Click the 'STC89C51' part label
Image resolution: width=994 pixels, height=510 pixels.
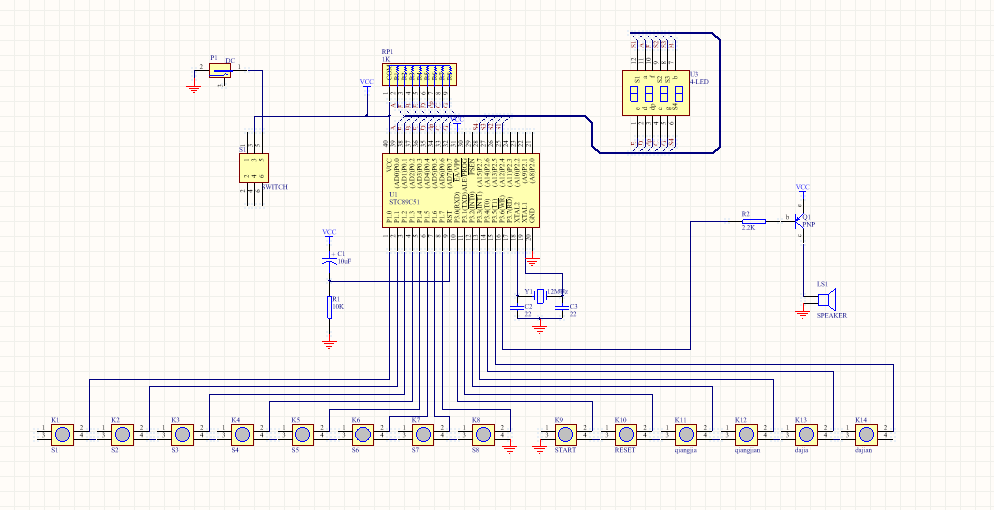point(403,202)
